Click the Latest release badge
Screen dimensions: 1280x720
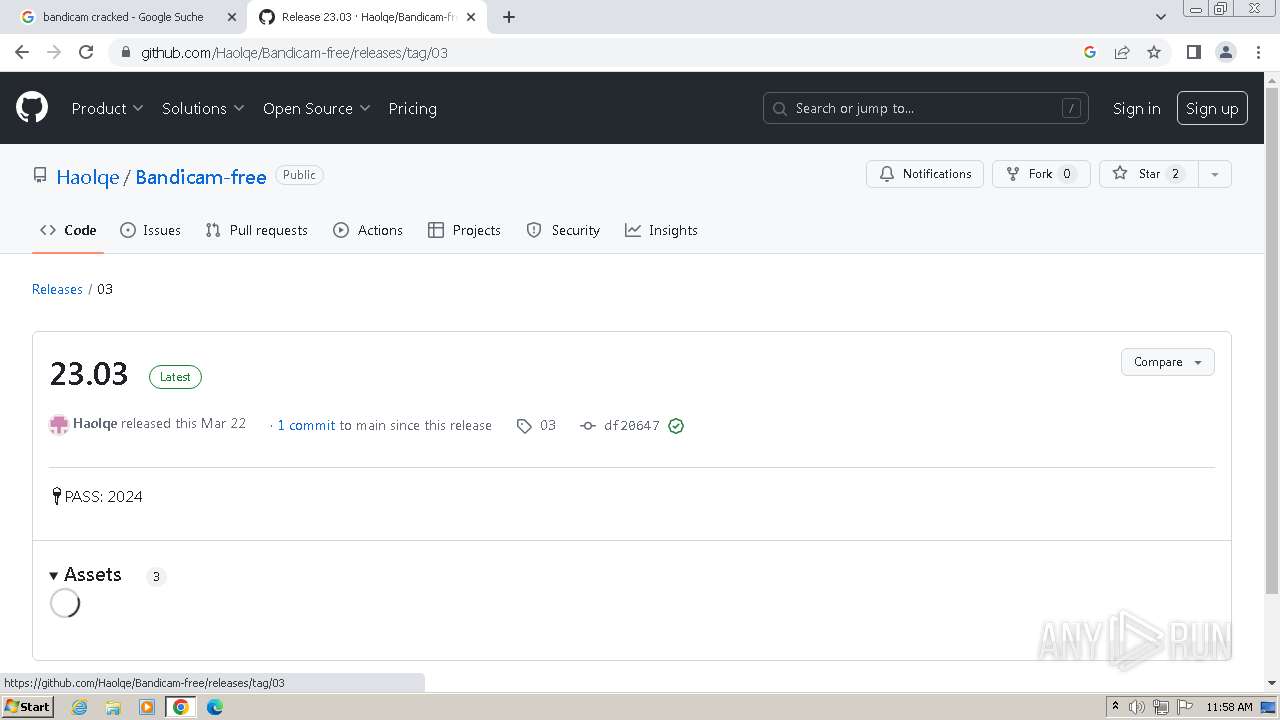coord(175,377)
